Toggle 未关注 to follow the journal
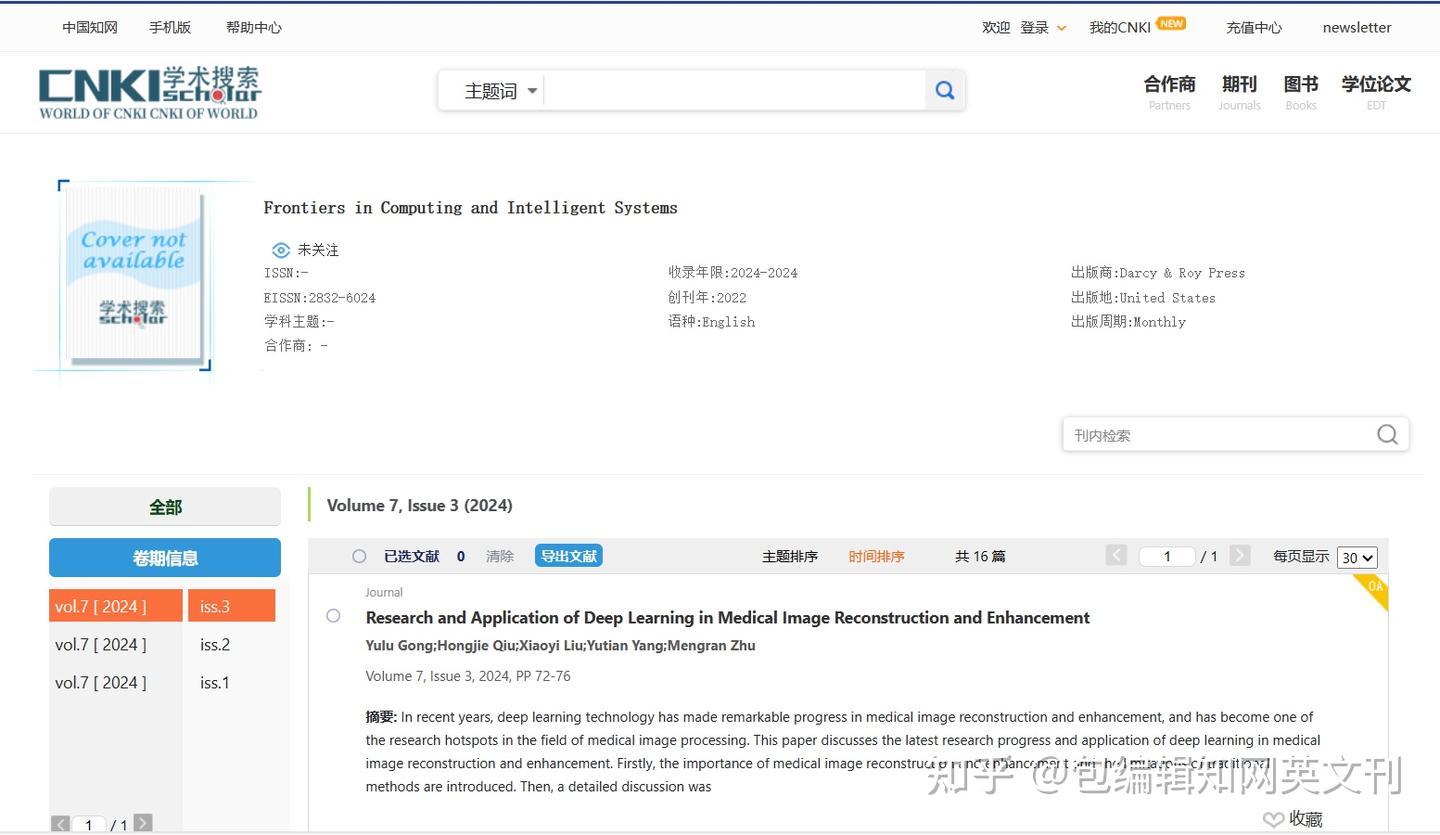Screen dimensions: 1440x835 pos(305,250)
